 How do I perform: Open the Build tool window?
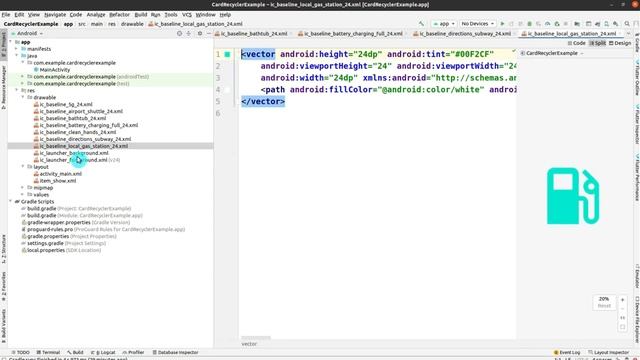[x=75, y=352]
